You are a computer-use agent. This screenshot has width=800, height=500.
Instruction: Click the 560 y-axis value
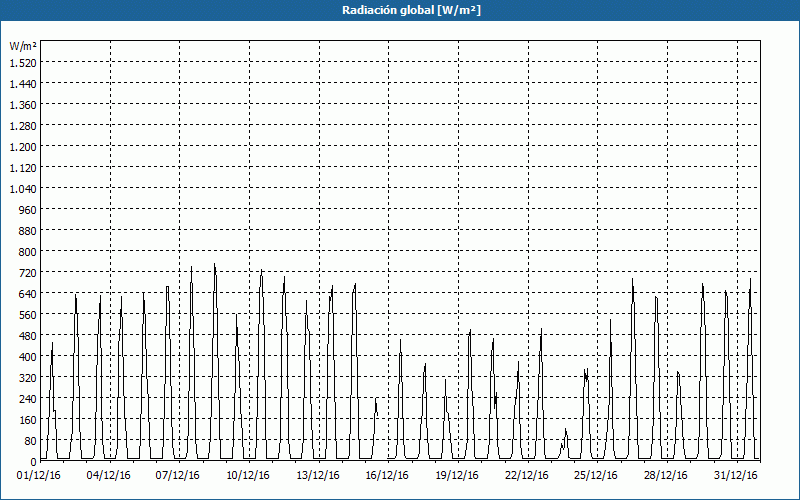pyautogui.click(x=28, y=315)
